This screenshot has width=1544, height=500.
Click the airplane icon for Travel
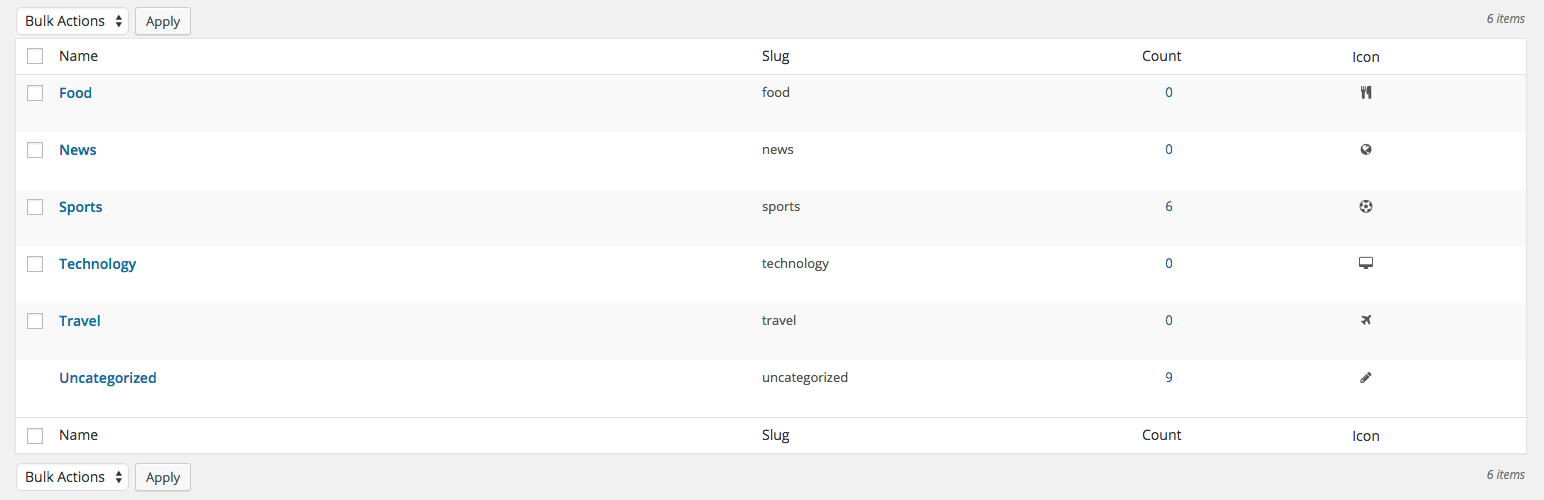point(1366,320)
